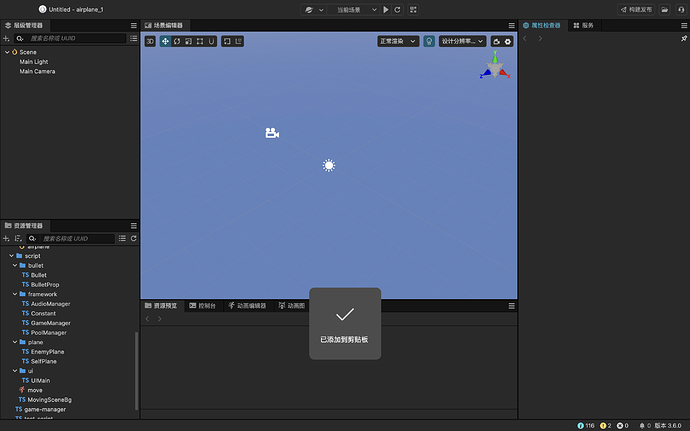This screenshot has width=690, height=431.
Task: Play the preview of current scene
Action: pyautogui.click(x=385, y=10)
